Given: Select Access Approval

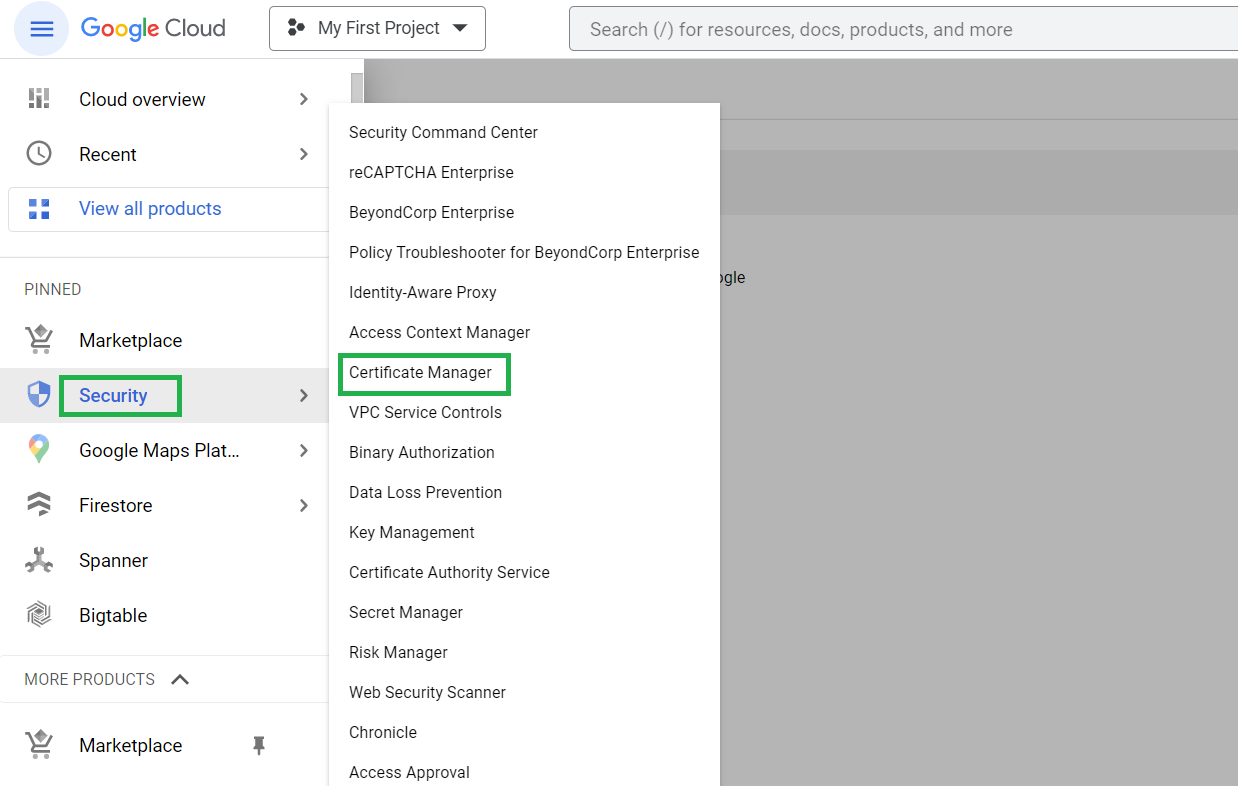Looking at the screenshot, I should (x=409, y=772).
